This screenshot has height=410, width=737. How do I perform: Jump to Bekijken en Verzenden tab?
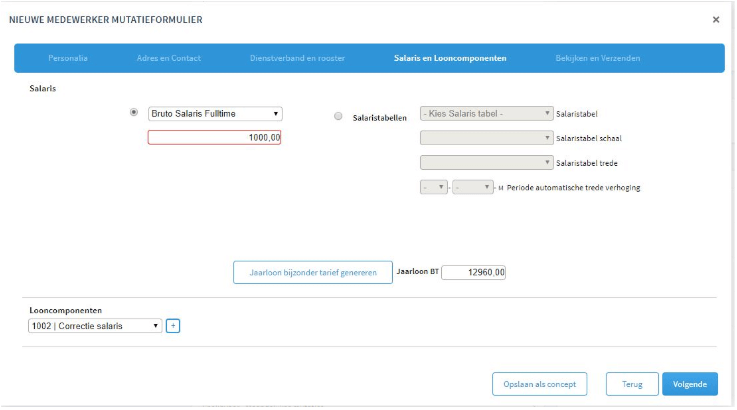pos(598,58)
